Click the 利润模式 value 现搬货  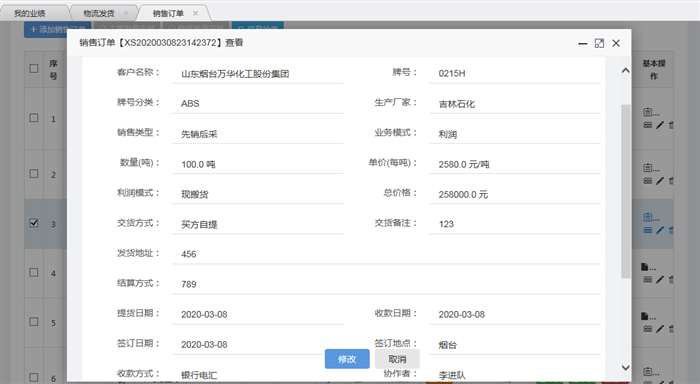tap(195, 194)
